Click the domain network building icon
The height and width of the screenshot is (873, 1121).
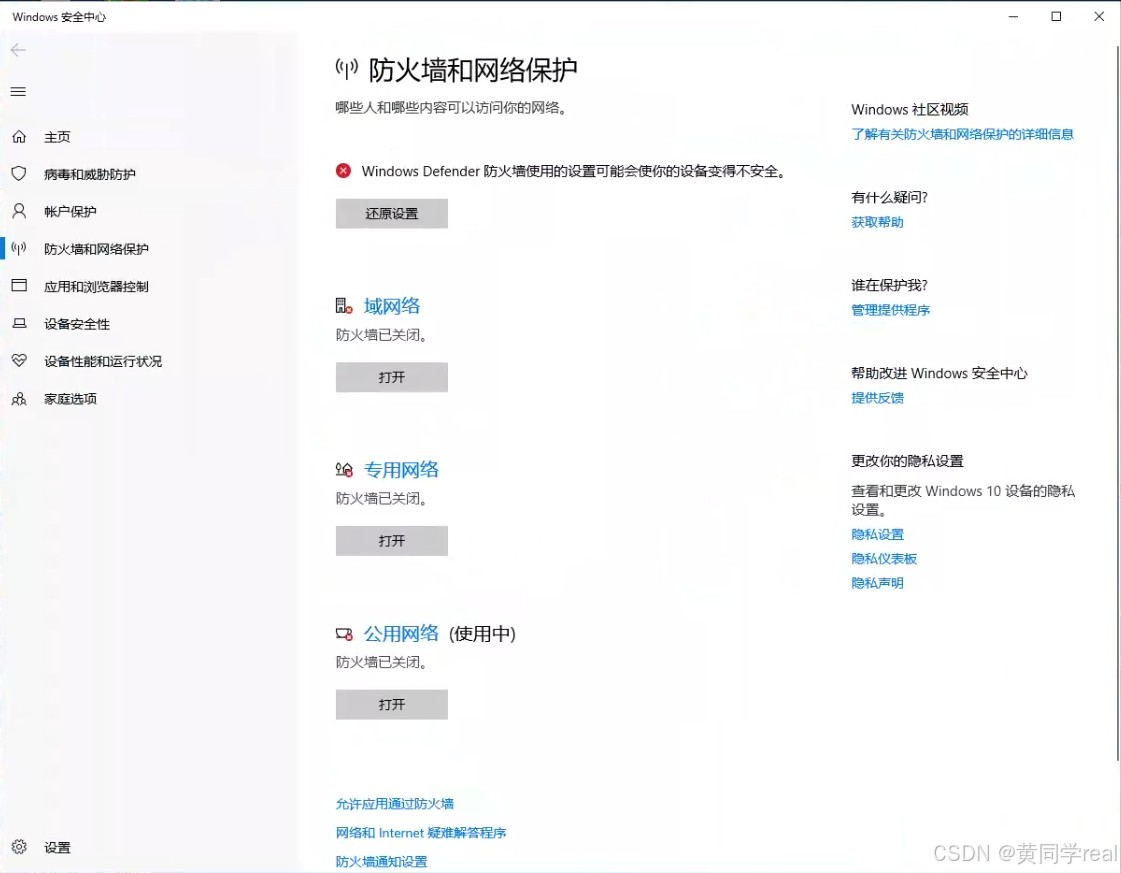coord(344,306)
